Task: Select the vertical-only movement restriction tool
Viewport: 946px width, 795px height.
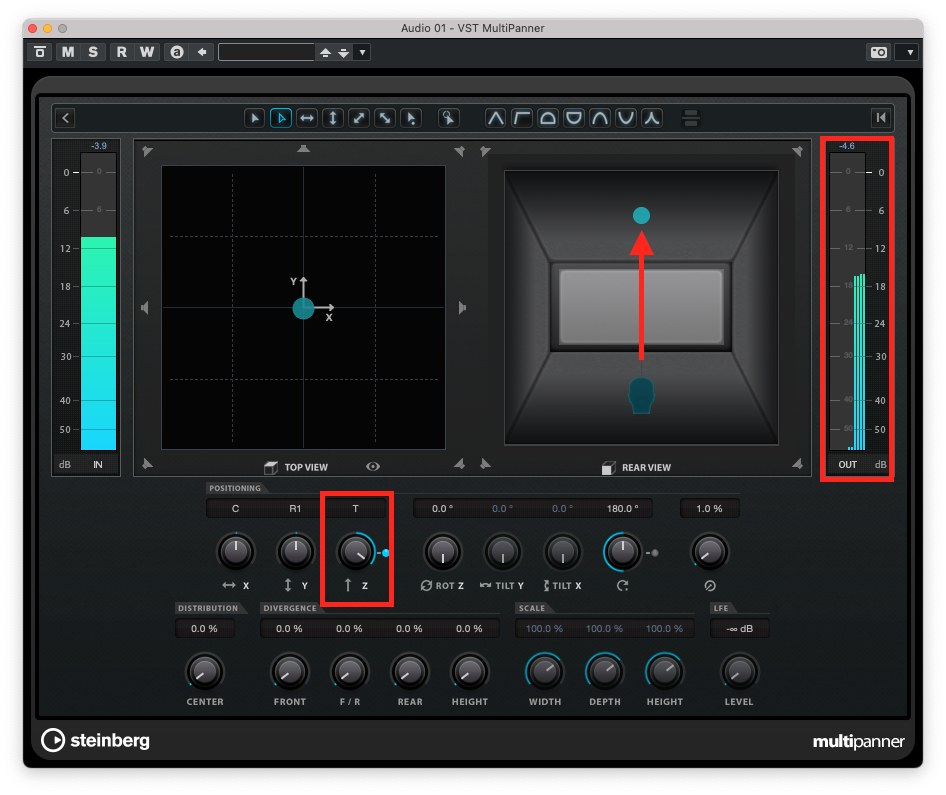Action: 333,118
